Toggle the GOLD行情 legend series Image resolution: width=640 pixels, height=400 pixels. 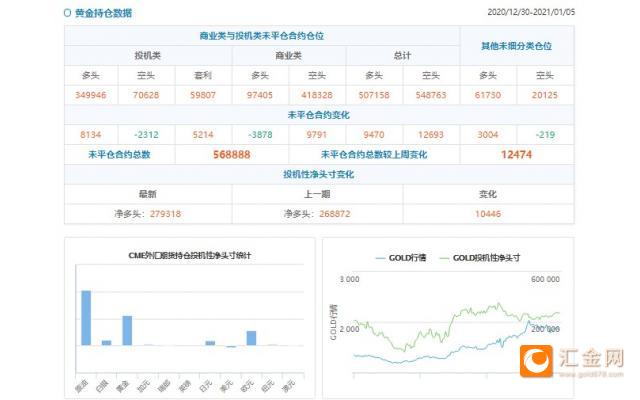click(x=401, y=258)
